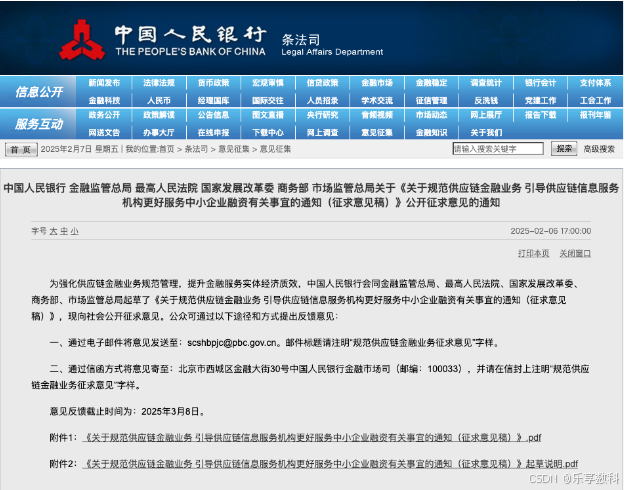This screenshot has width=625, height=490.
Task: Select 音频视频 menu item
Action: 377,115
